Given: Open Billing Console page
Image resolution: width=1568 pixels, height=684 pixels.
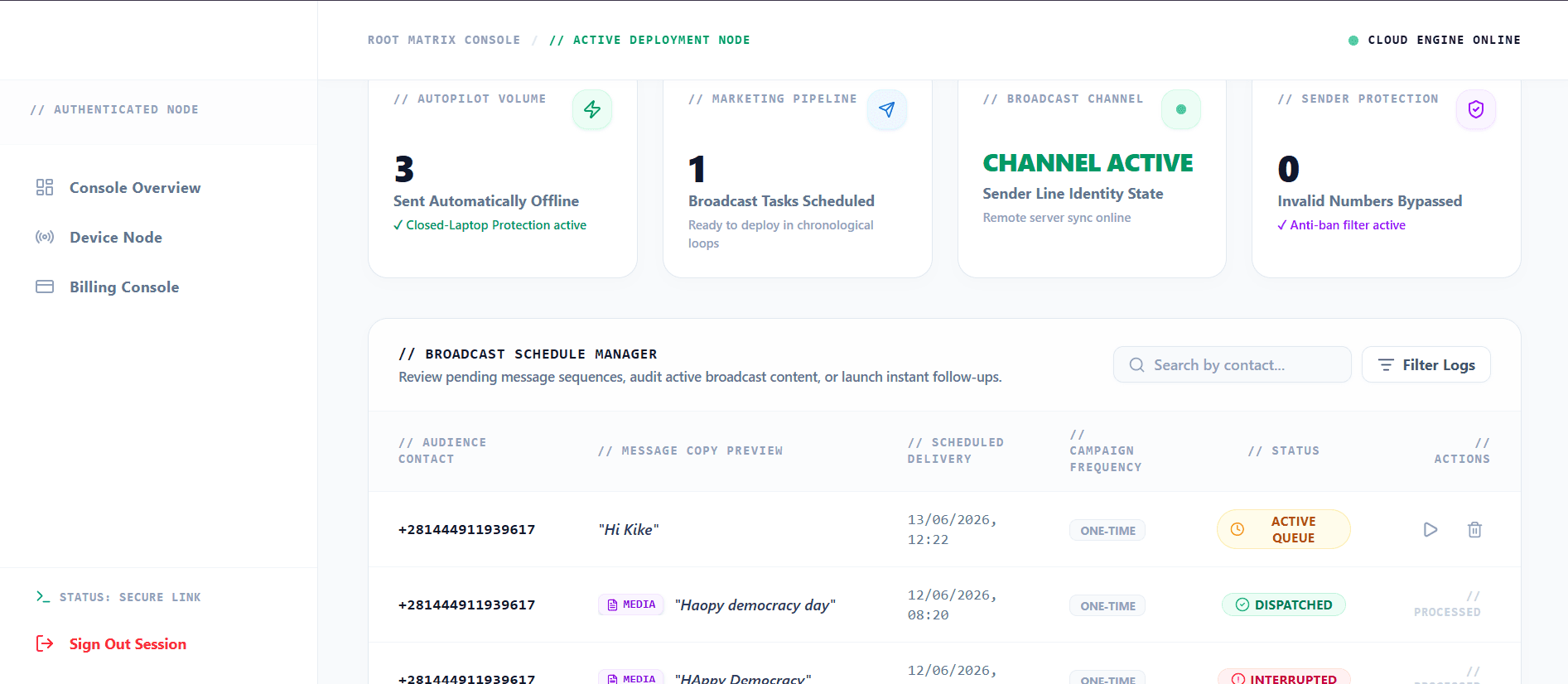Looking at the screenshot, I should pyautogui.click(x=124, y=287).
